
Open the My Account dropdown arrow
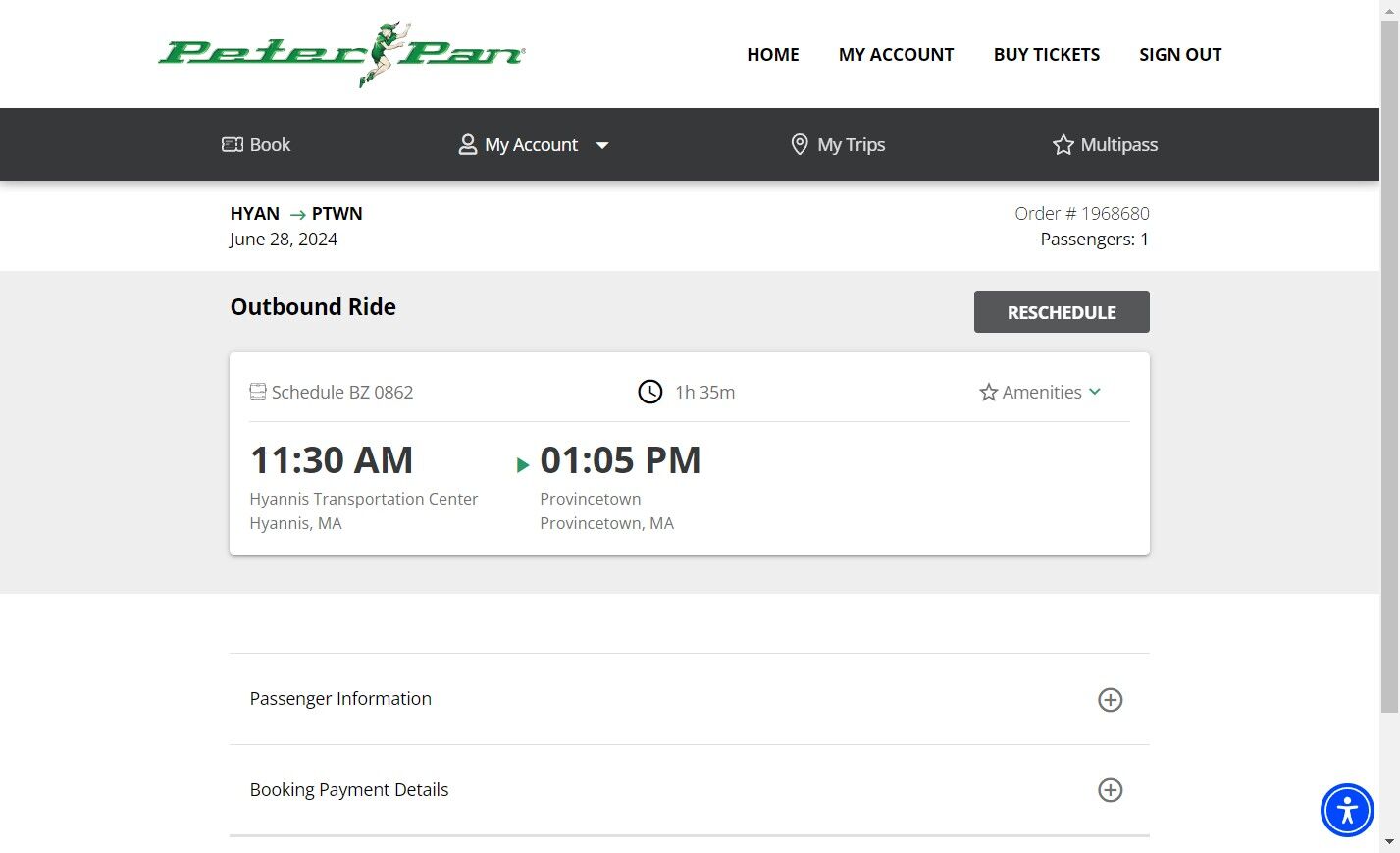pos(602,145)
